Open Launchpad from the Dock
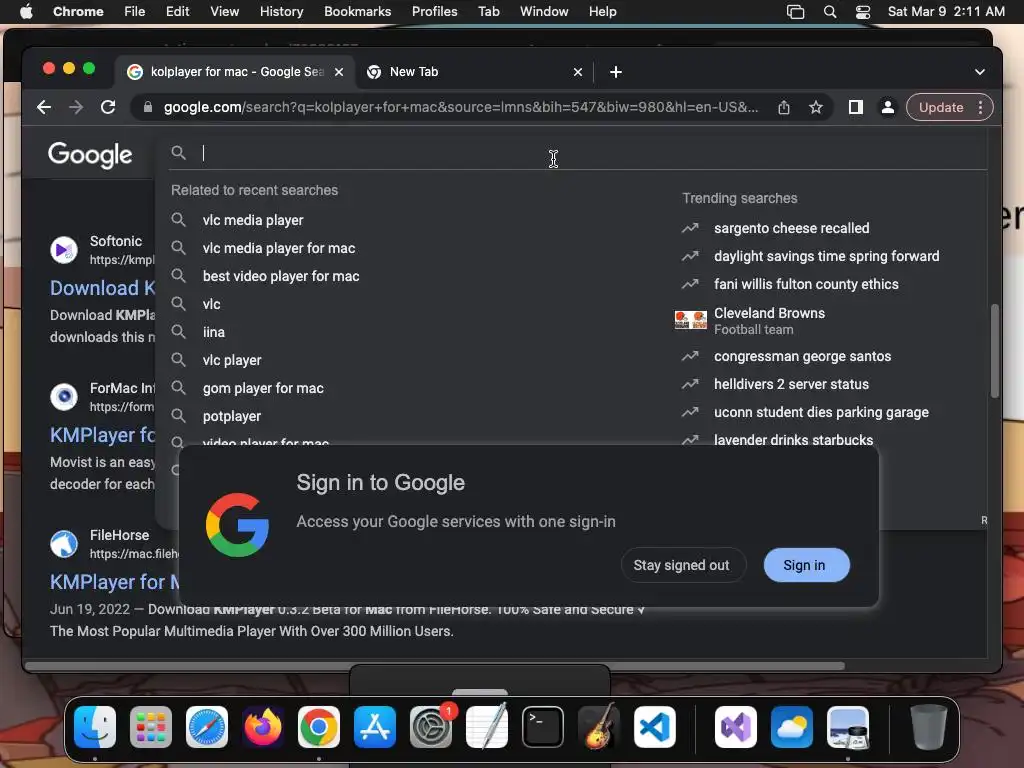The image size is (1024, 768). pos(151,727)
